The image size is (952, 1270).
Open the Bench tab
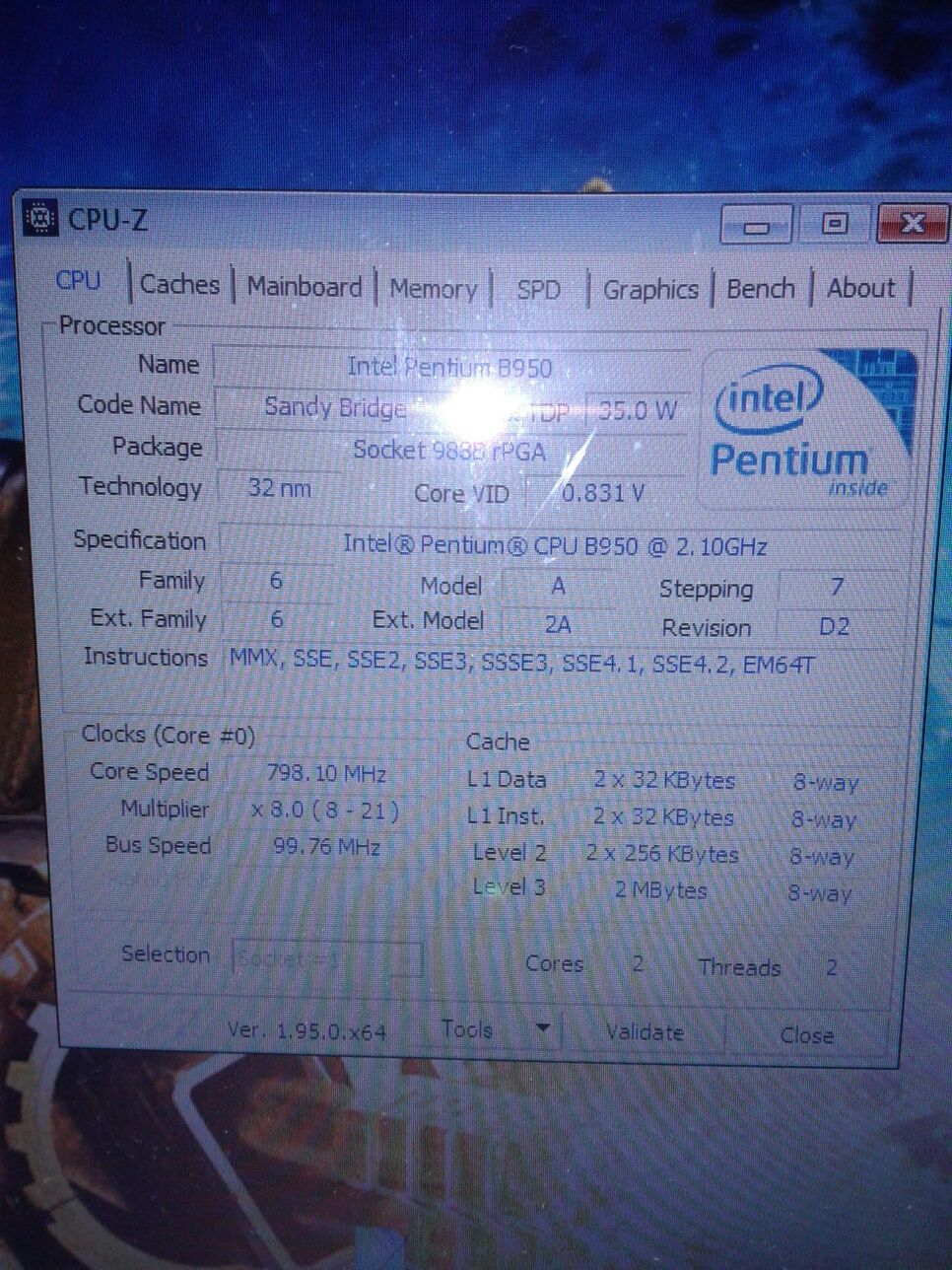(x=761, y=289)
